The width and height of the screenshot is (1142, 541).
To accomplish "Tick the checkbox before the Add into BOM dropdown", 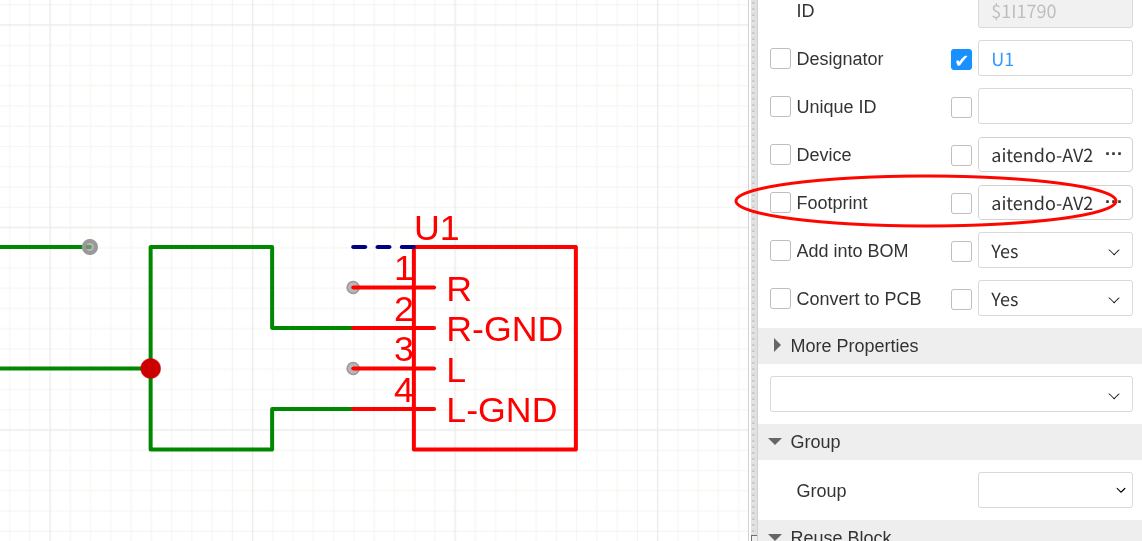I will (x=961, y=251).
